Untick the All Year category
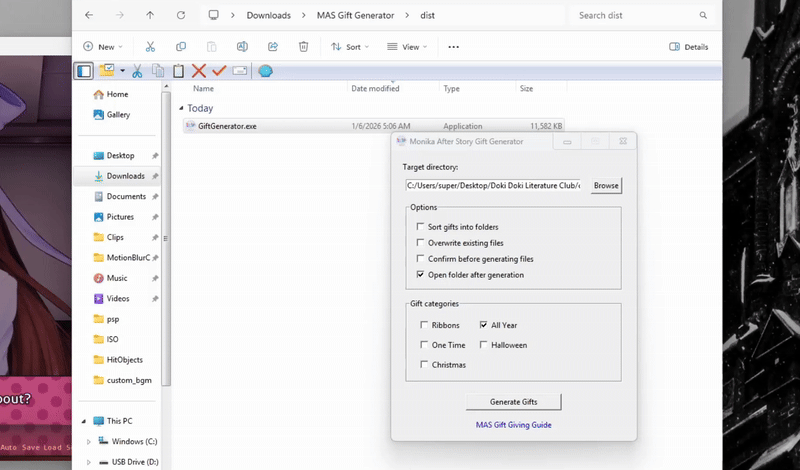 click(484, 325)
